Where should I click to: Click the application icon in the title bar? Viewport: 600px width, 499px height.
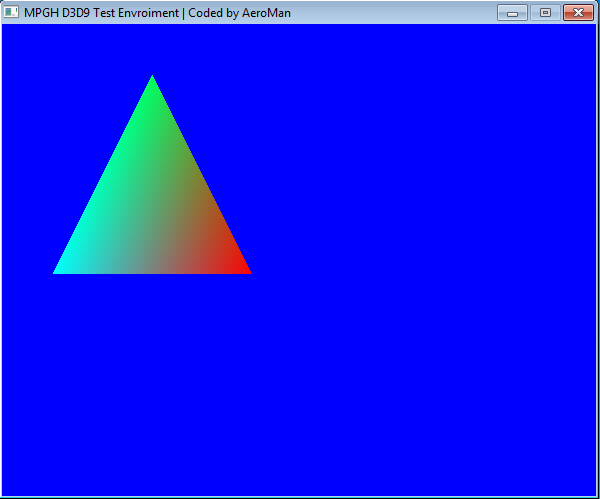[x=11, y=12]
